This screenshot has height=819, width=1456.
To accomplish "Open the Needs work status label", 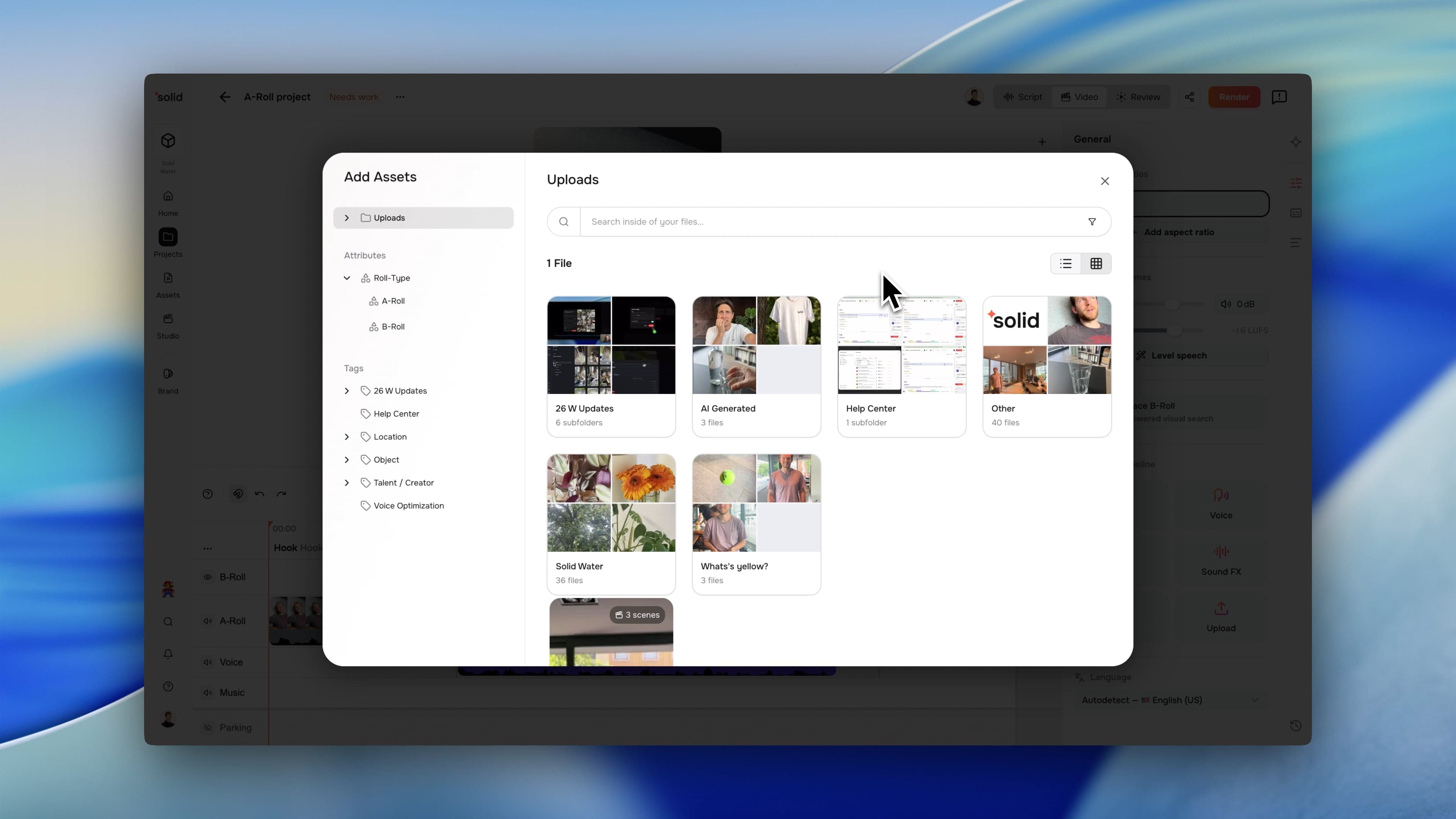I will (x=354, y=97).
